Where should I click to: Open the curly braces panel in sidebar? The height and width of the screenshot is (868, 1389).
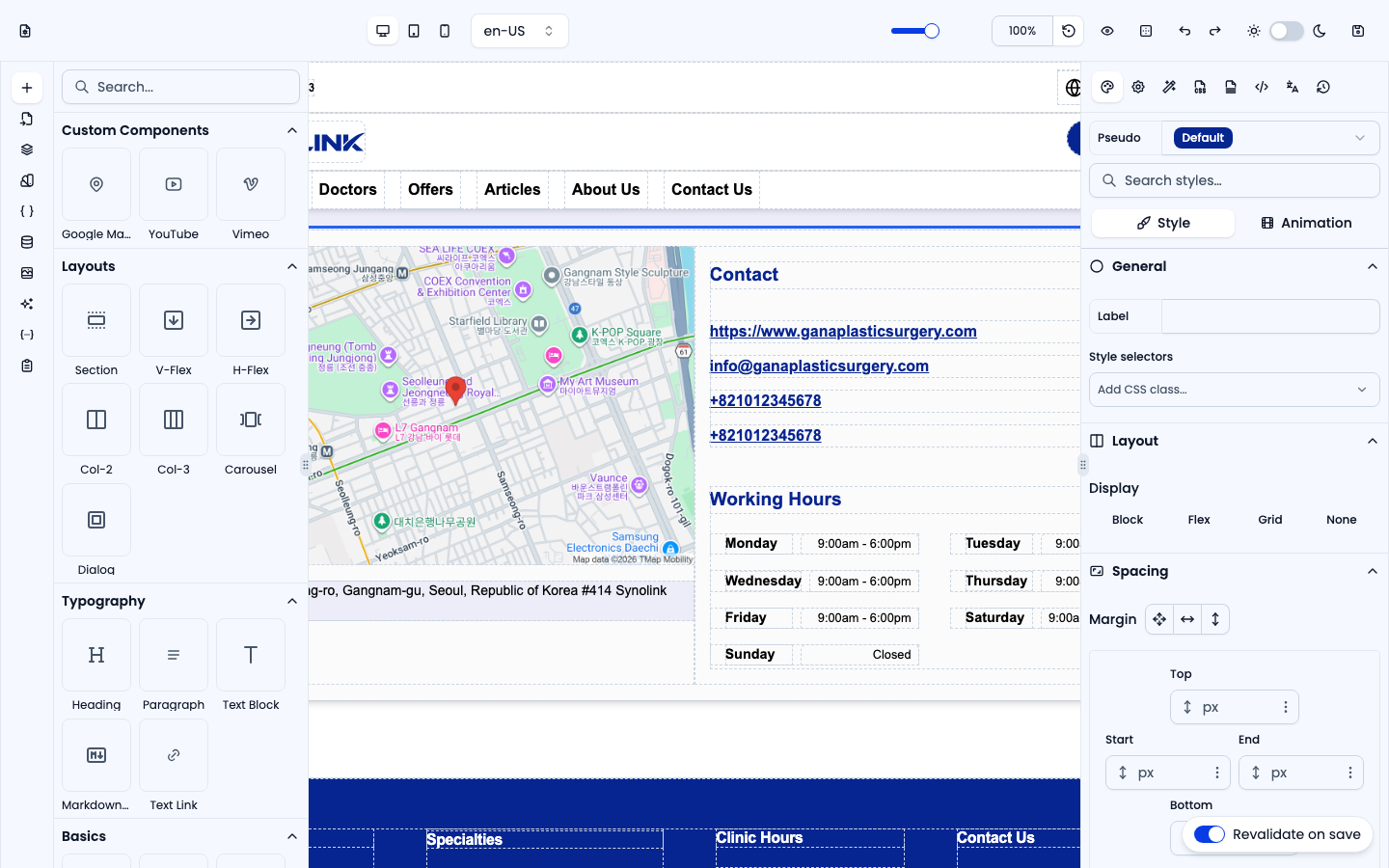pyautogui.click(x=27, y=211)
